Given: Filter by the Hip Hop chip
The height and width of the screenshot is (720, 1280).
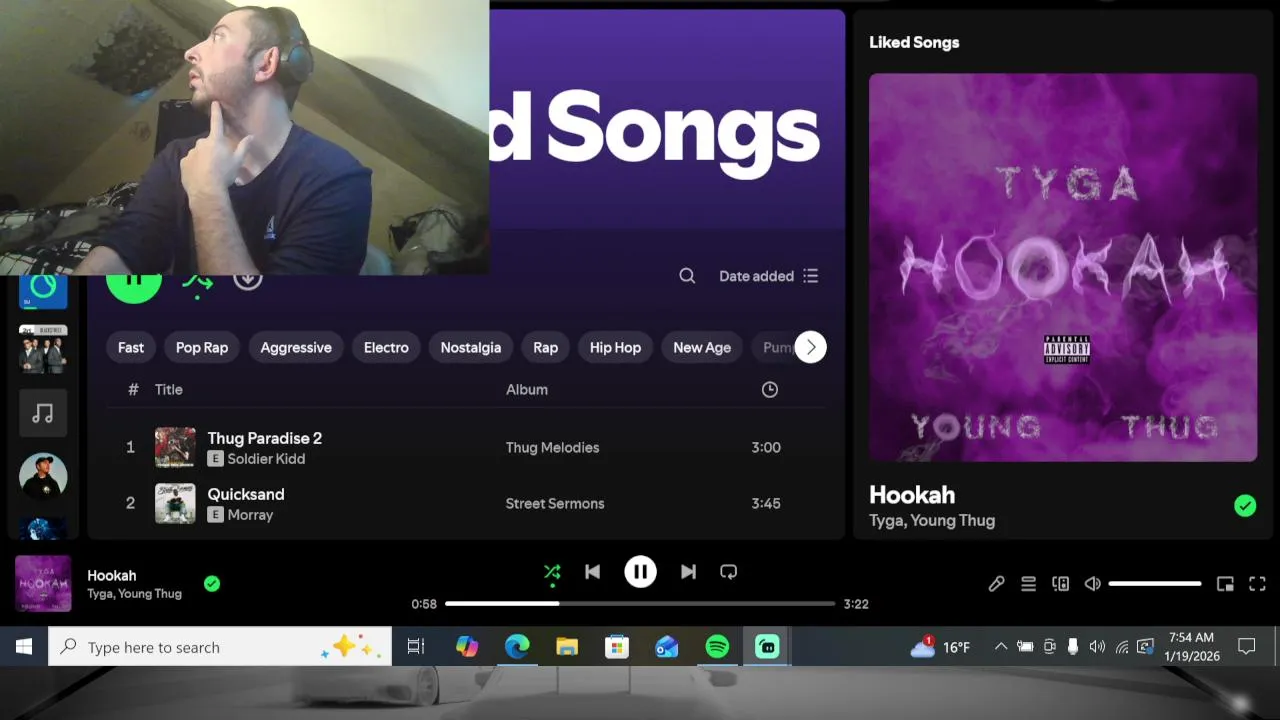Looking at the screenshot, I should point(615,347).
